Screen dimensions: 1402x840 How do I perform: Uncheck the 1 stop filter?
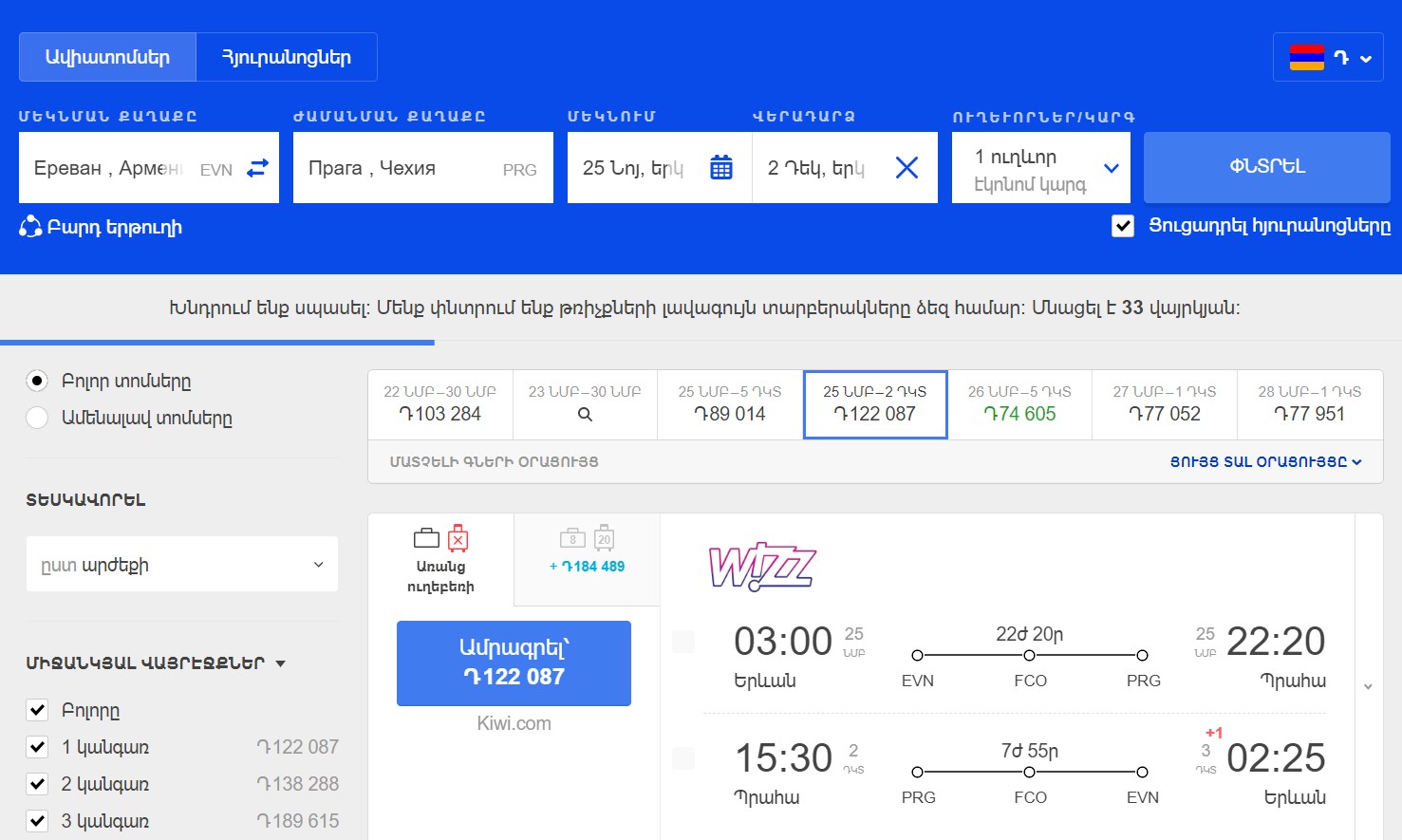pos(37,747)
